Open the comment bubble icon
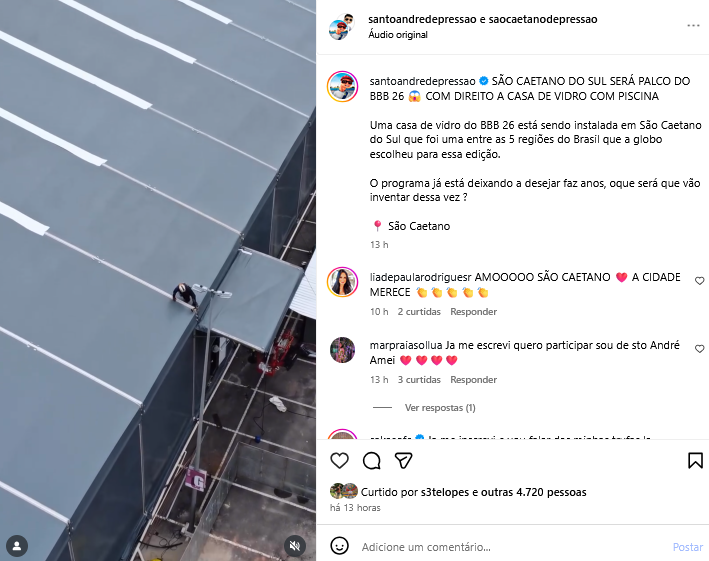The width and height of the screenshot is (709, 561). pos(372,461)
